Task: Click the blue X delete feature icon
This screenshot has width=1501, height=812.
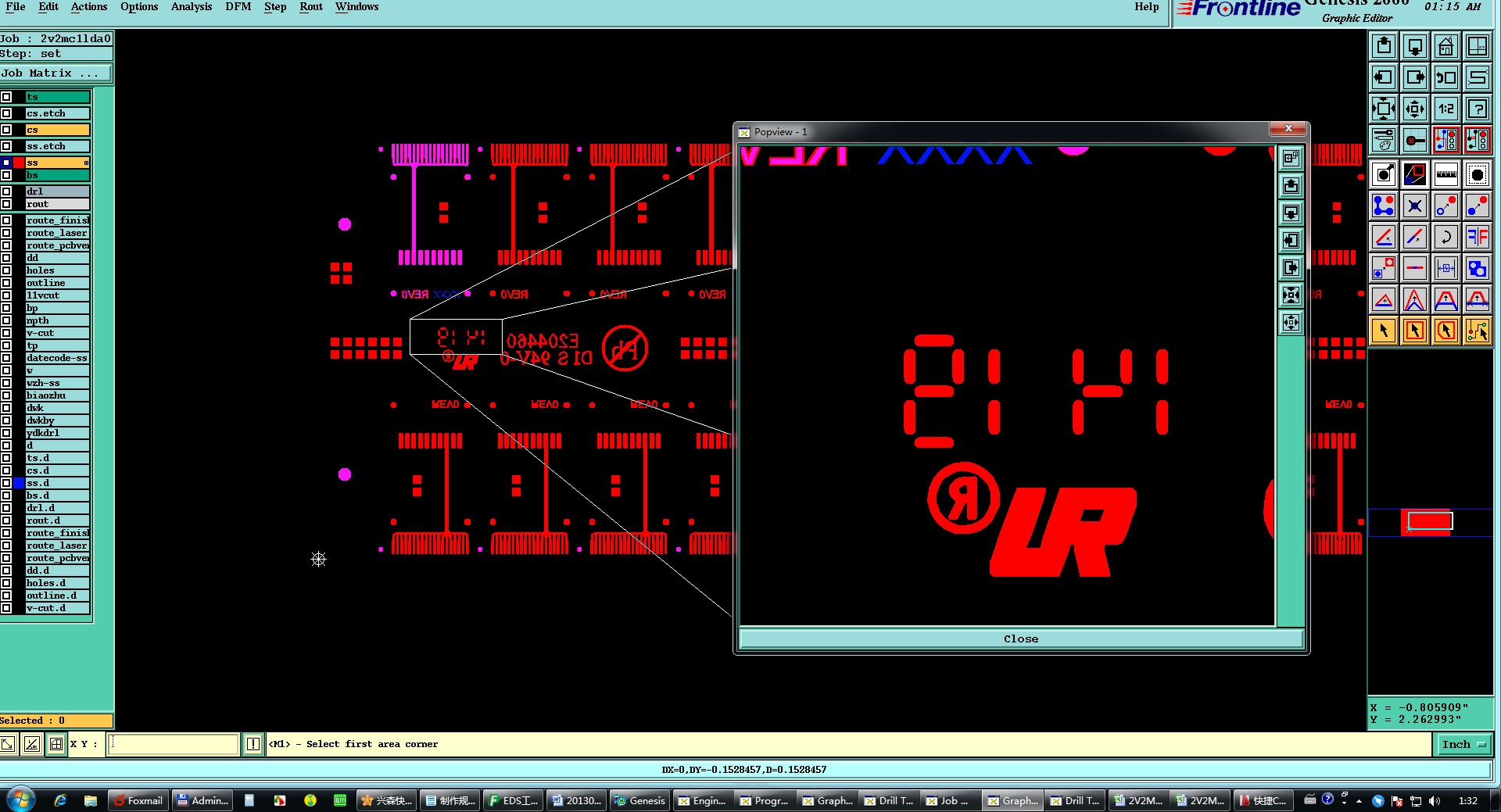Action: point(1415,206)
